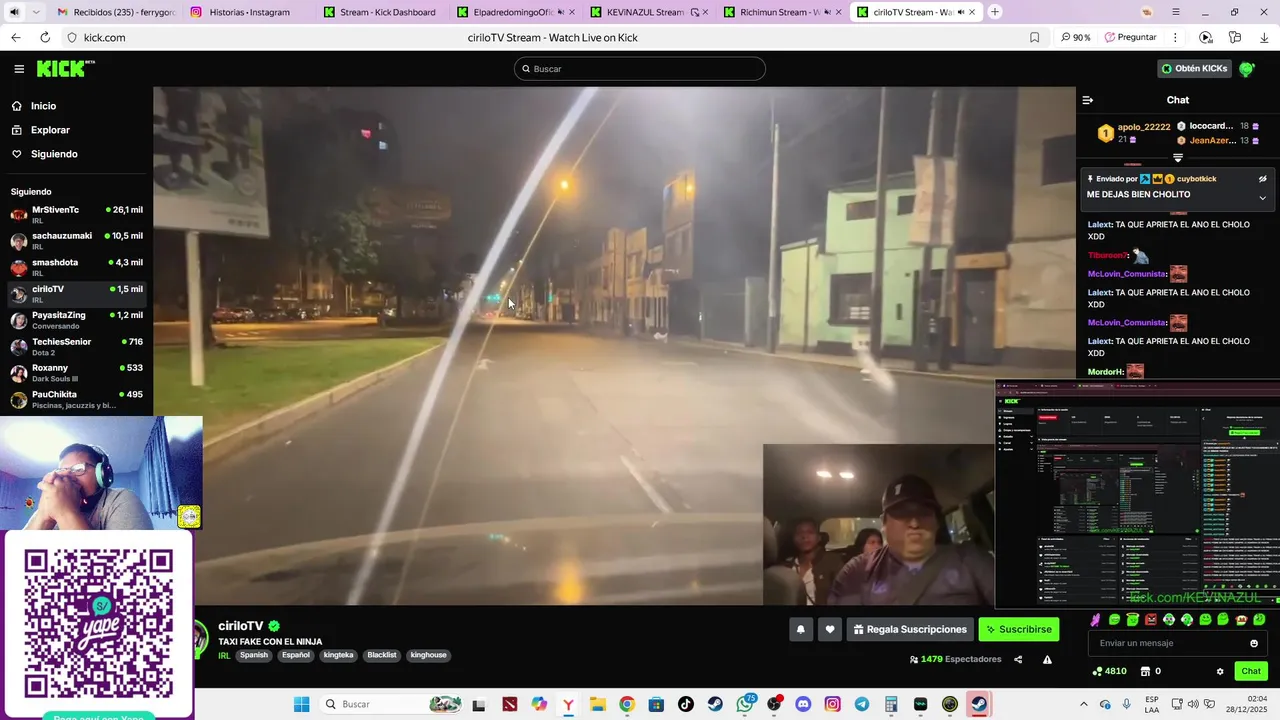Click the Enviar un mensaje chat input

[x=1177, y=643]
